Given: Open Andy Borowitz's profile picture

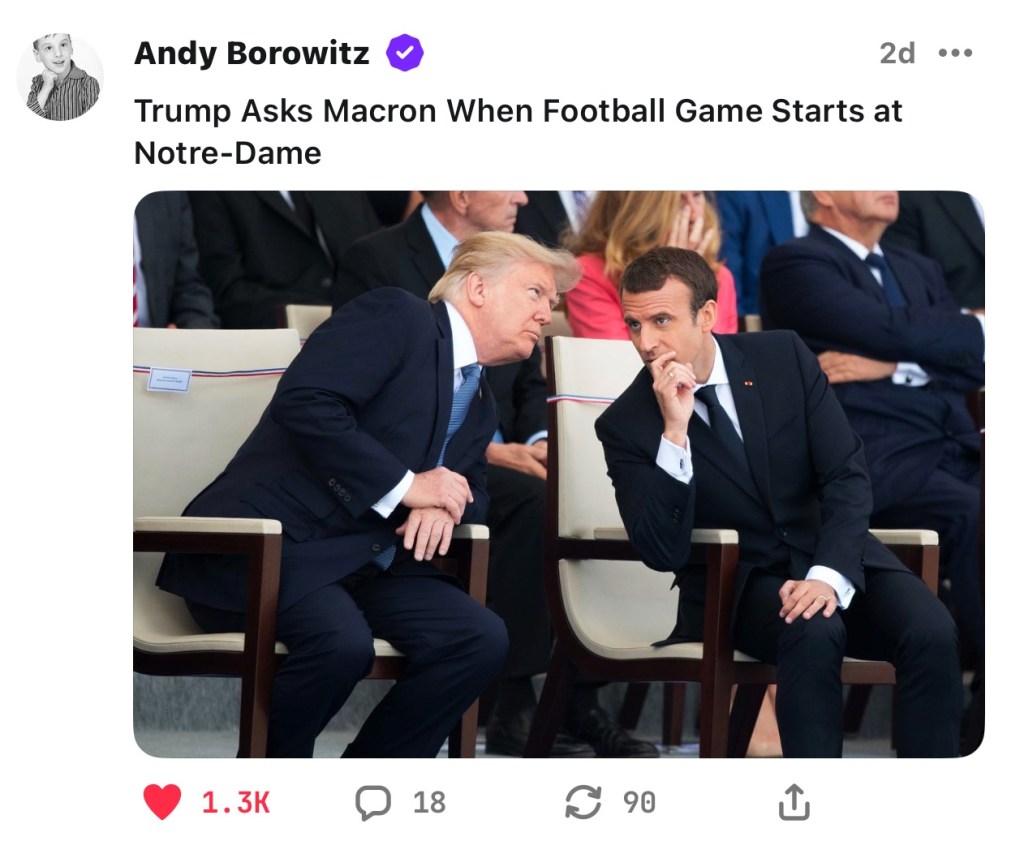Looking at the screenshot, I should point(61,78).
